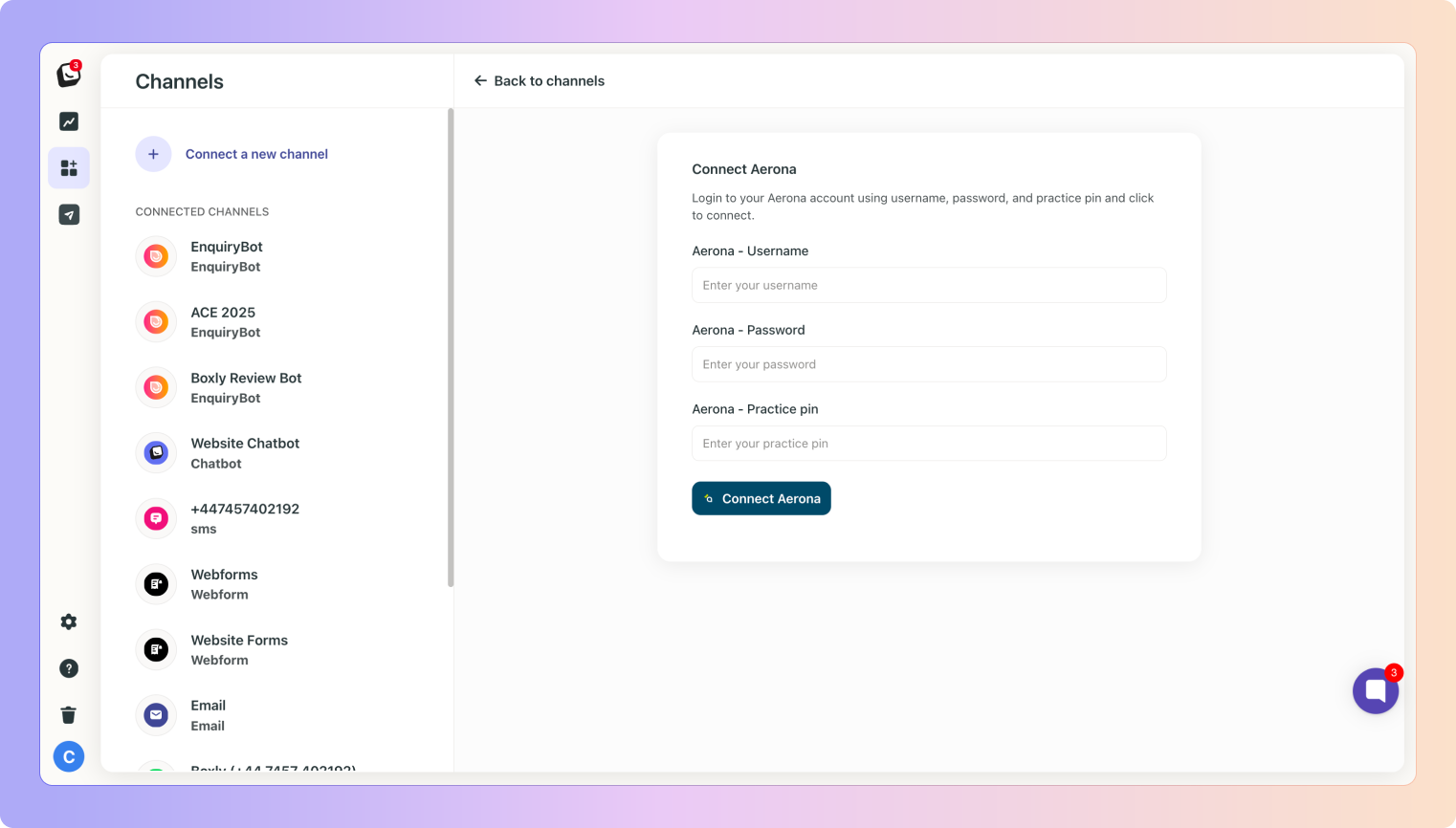Open the floating chat widget bubble
This screenshot has height=828, width=1456.
pos(1376,690)
